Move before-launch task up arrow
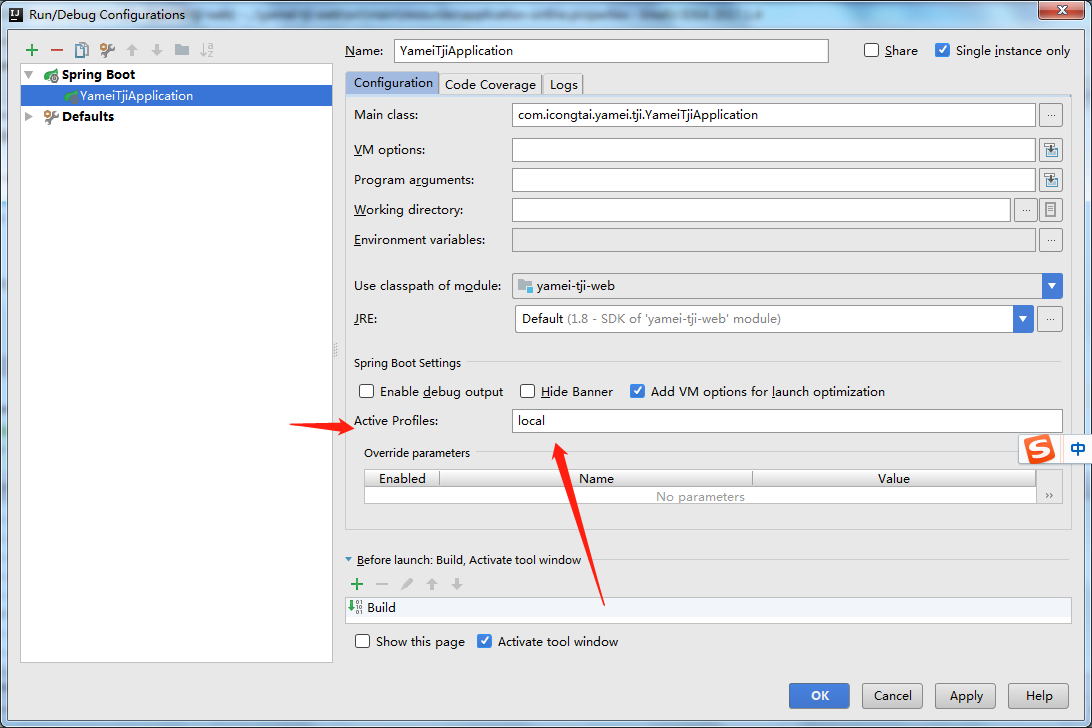The width and height of the screenshot is (1092, 728). [432, 584]
